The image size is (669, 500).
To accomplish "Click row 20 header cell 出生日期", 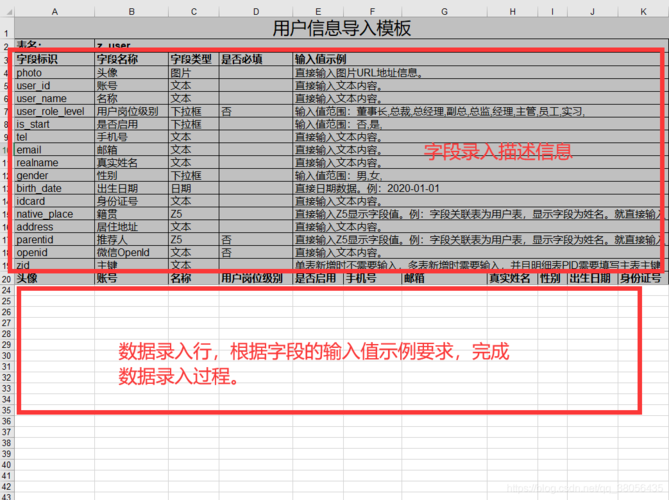I will [593, 278].
